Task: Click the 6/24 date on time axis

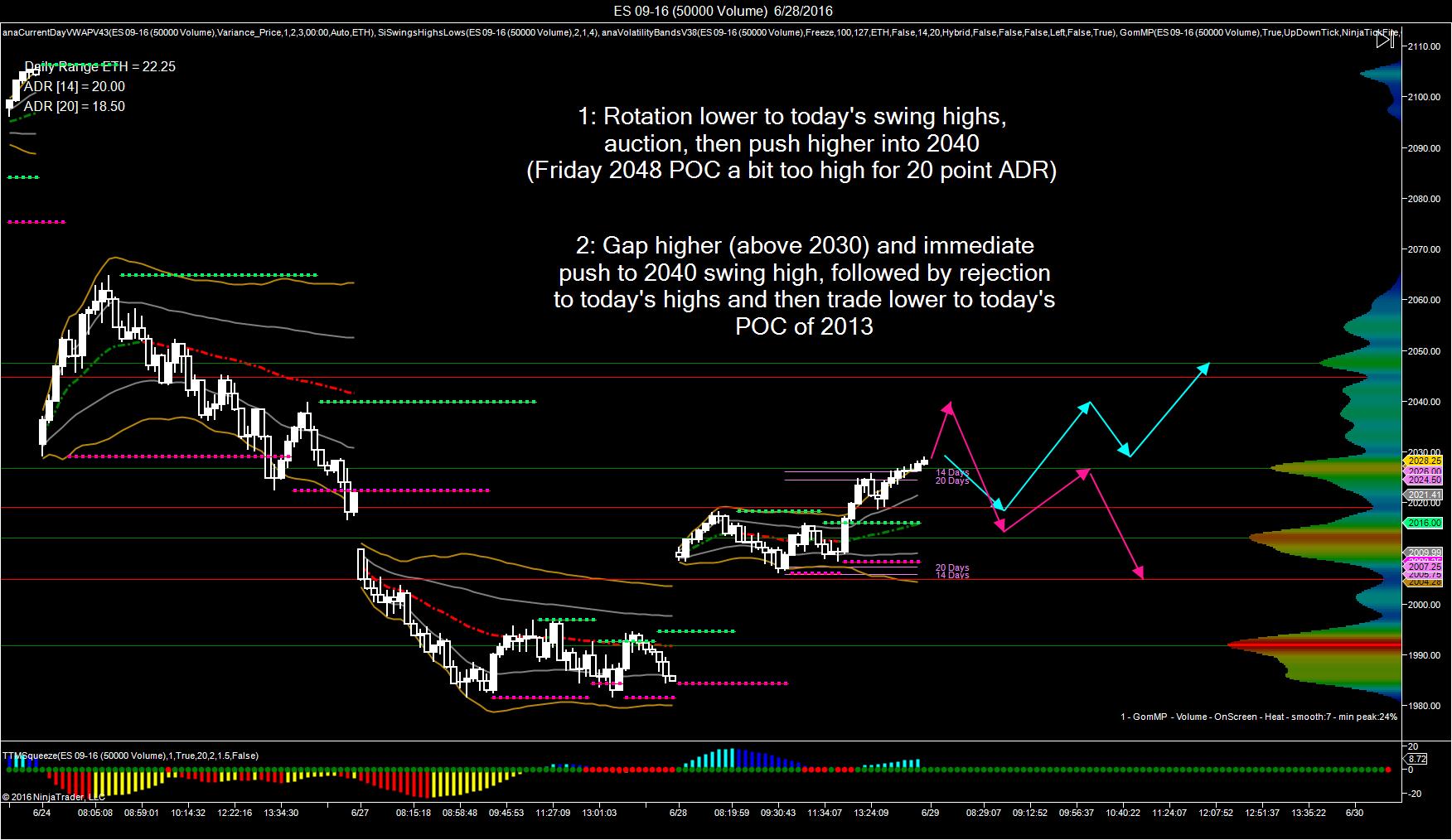Action: coord(41,813)
